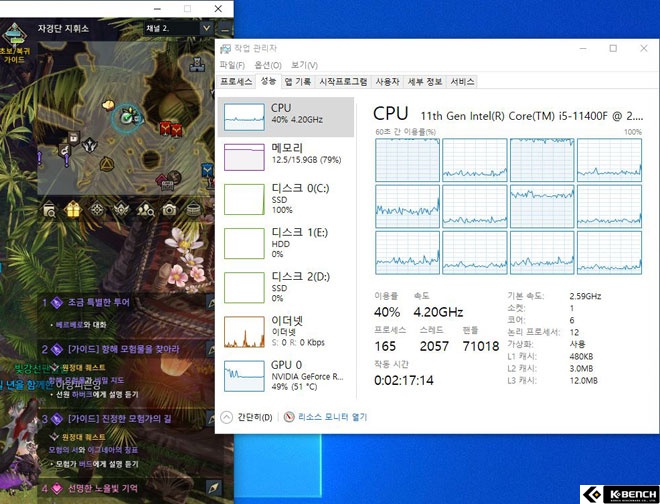This screenshot has height=504, width=660.
Task: Click the crosshair target icon below minimap
Action: point(97,209)
